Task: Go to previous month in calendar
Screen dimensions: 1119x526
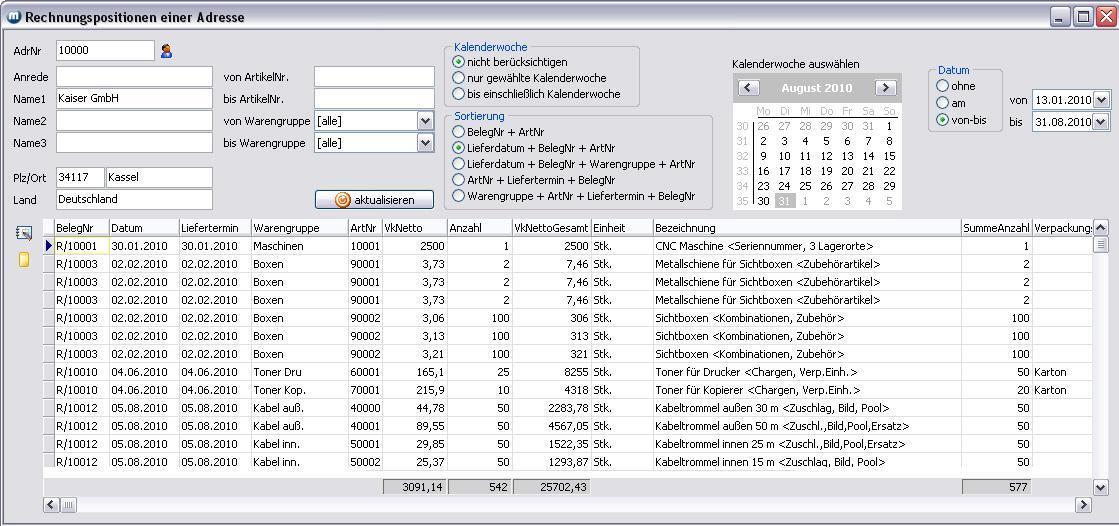Action: click(748, 88)
